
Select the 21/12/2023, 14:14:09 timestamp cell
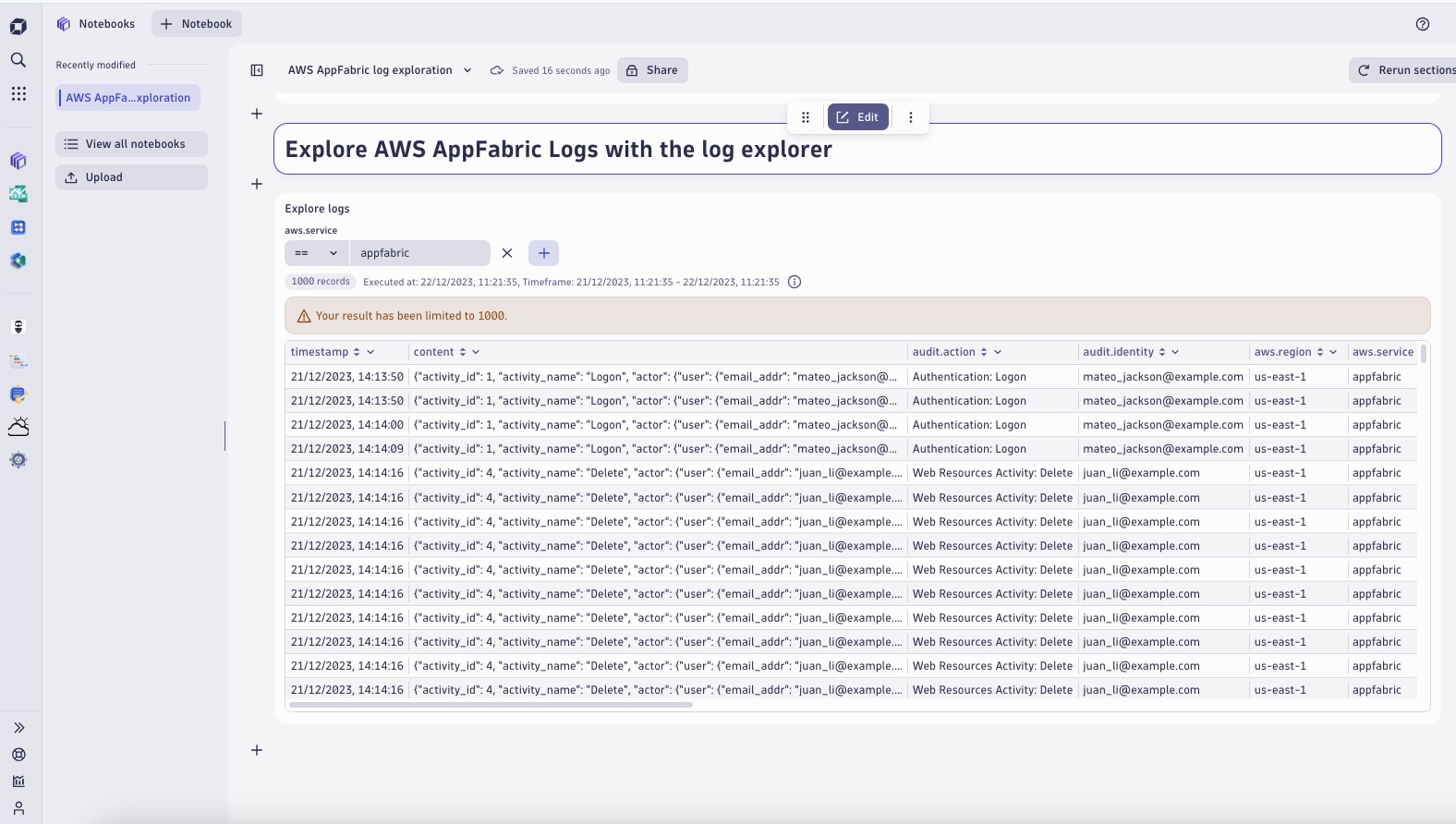347,449
